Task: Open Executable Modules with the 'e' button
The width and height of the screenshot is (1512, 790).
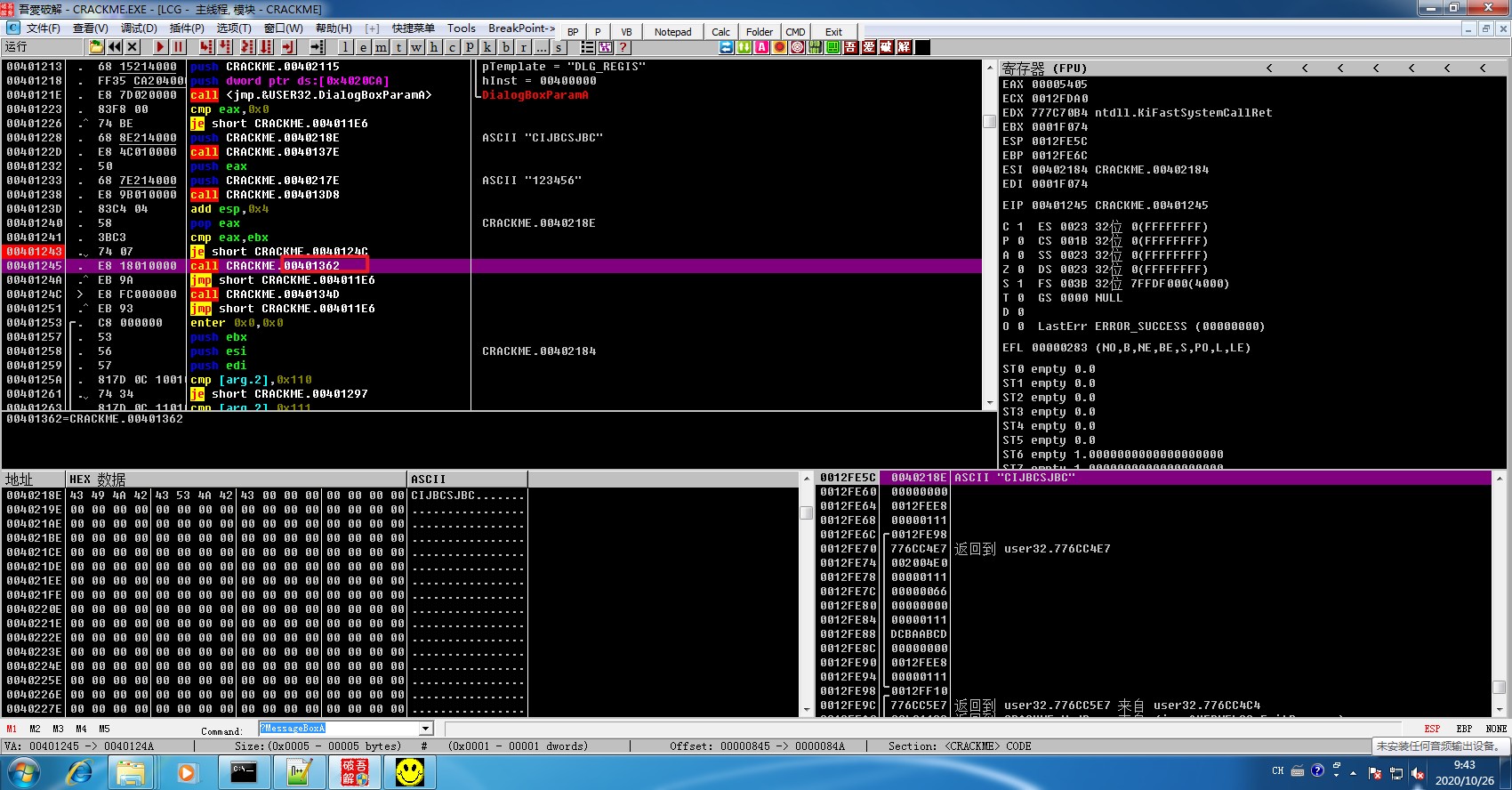Action: (x=363, y=47)
